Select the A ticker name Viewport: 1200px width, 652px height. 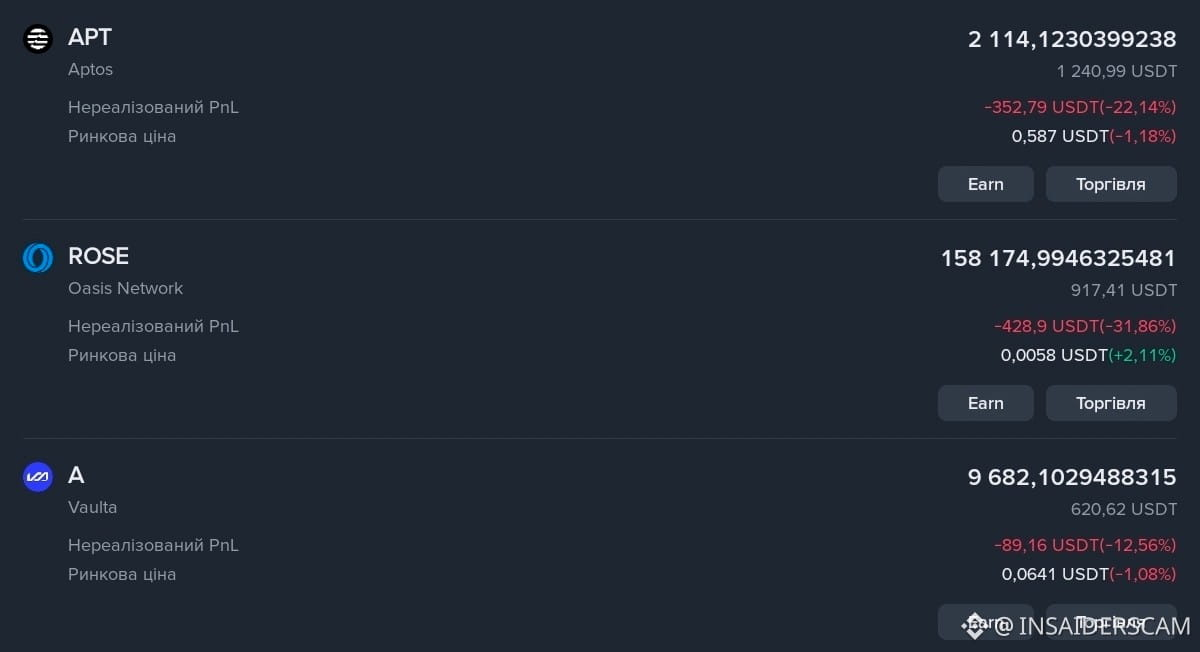click(76, 476)
